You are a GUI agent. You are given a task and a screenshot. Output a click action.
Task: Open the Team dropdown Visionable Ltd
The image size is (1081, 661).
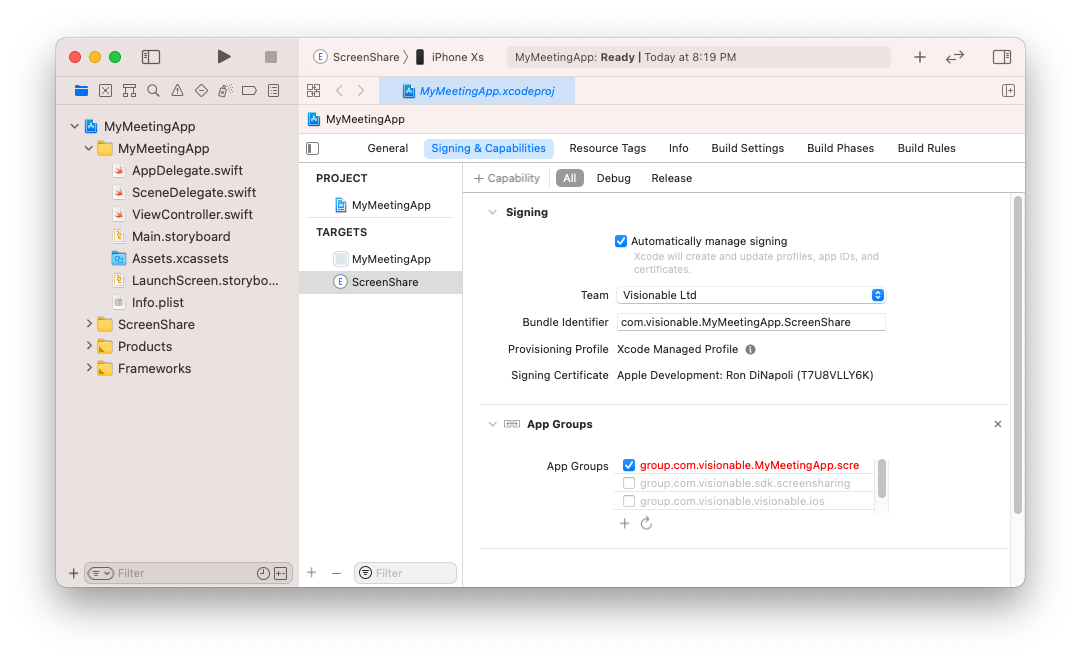[x=751, y=295]
